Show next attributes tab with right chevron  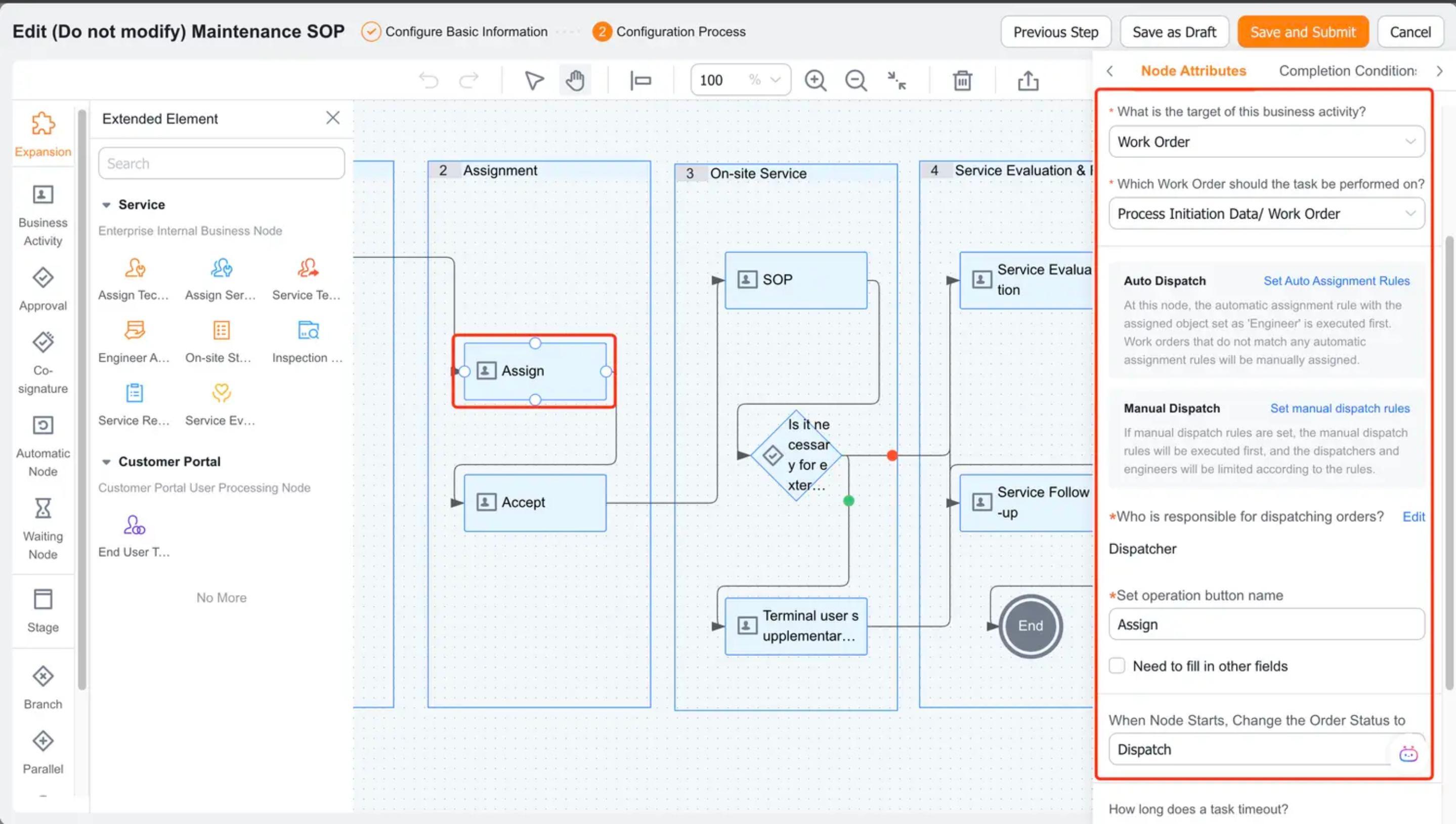click(x=1439, y=71)
